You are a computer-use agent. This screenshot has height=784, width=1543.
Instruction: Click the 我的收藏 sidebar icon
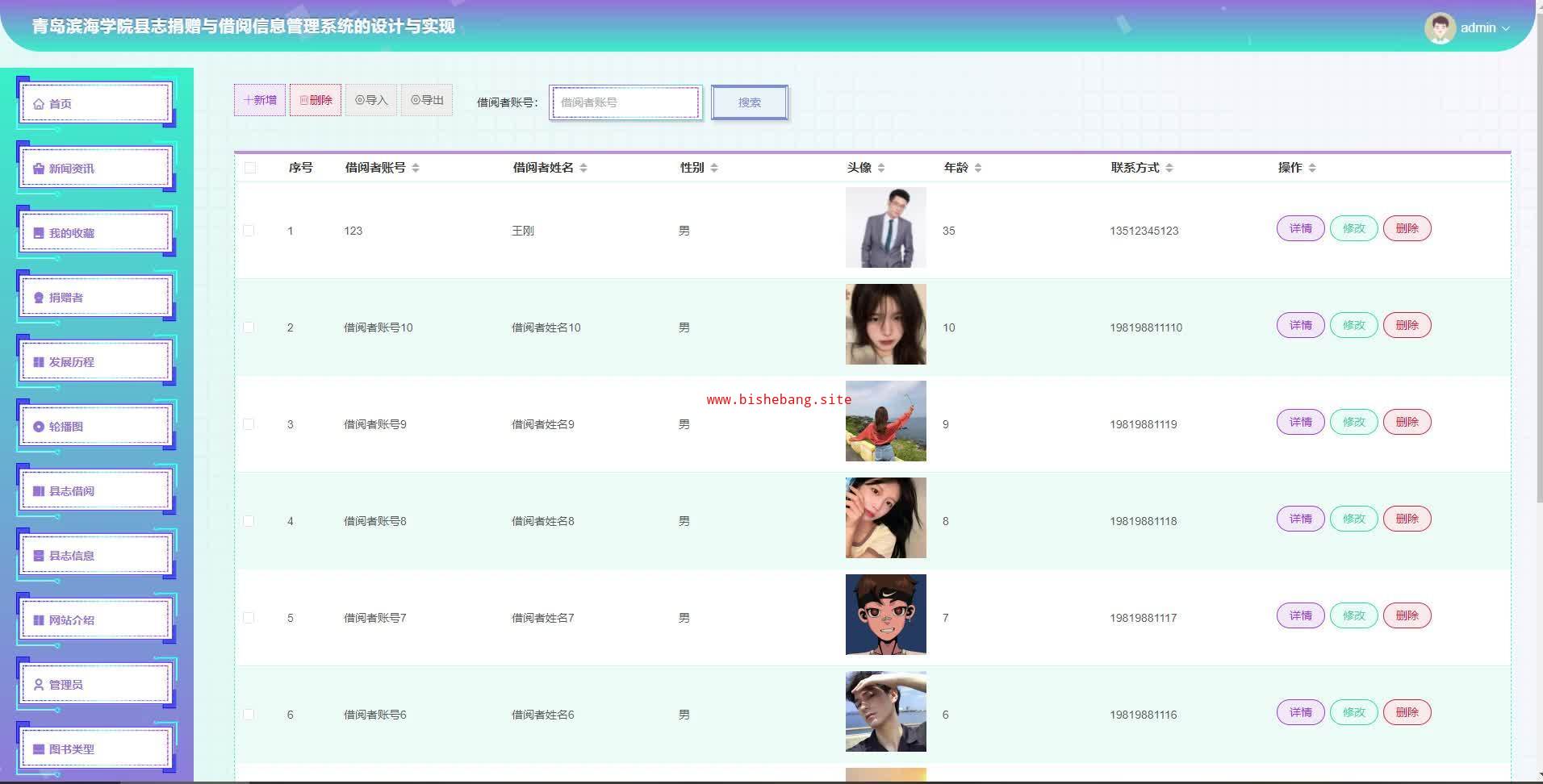(38, 233)
